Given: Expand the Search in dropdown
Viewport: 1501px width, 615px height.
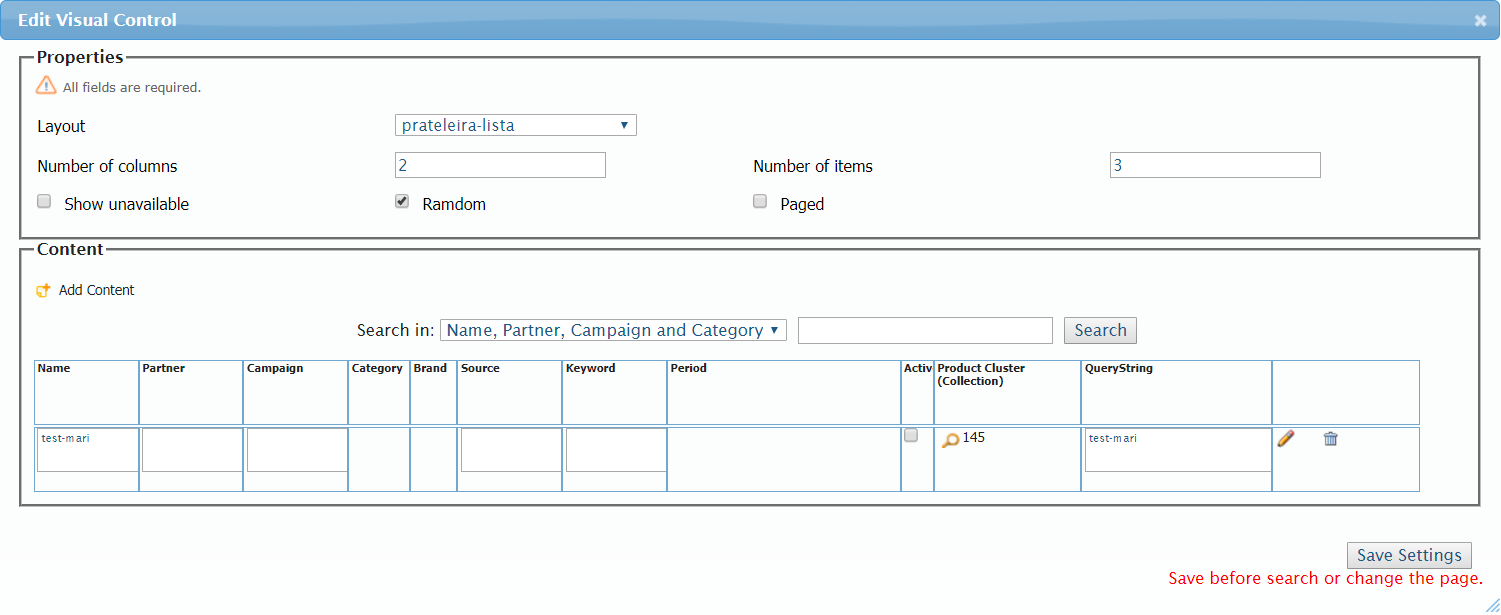Looking at the screenshot, I should 613,331.
